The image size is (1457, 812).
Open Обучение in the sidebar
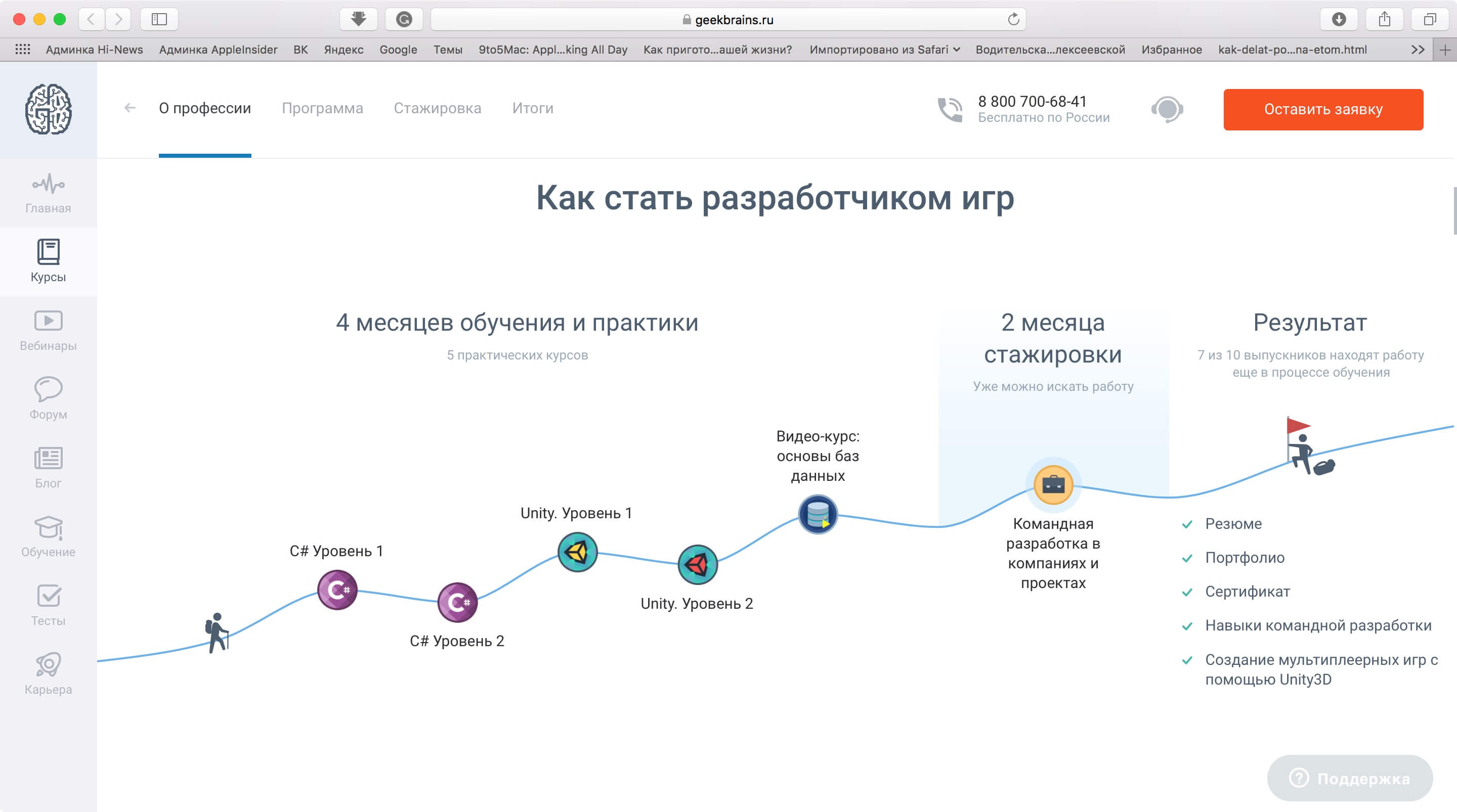tap(48, 536)
